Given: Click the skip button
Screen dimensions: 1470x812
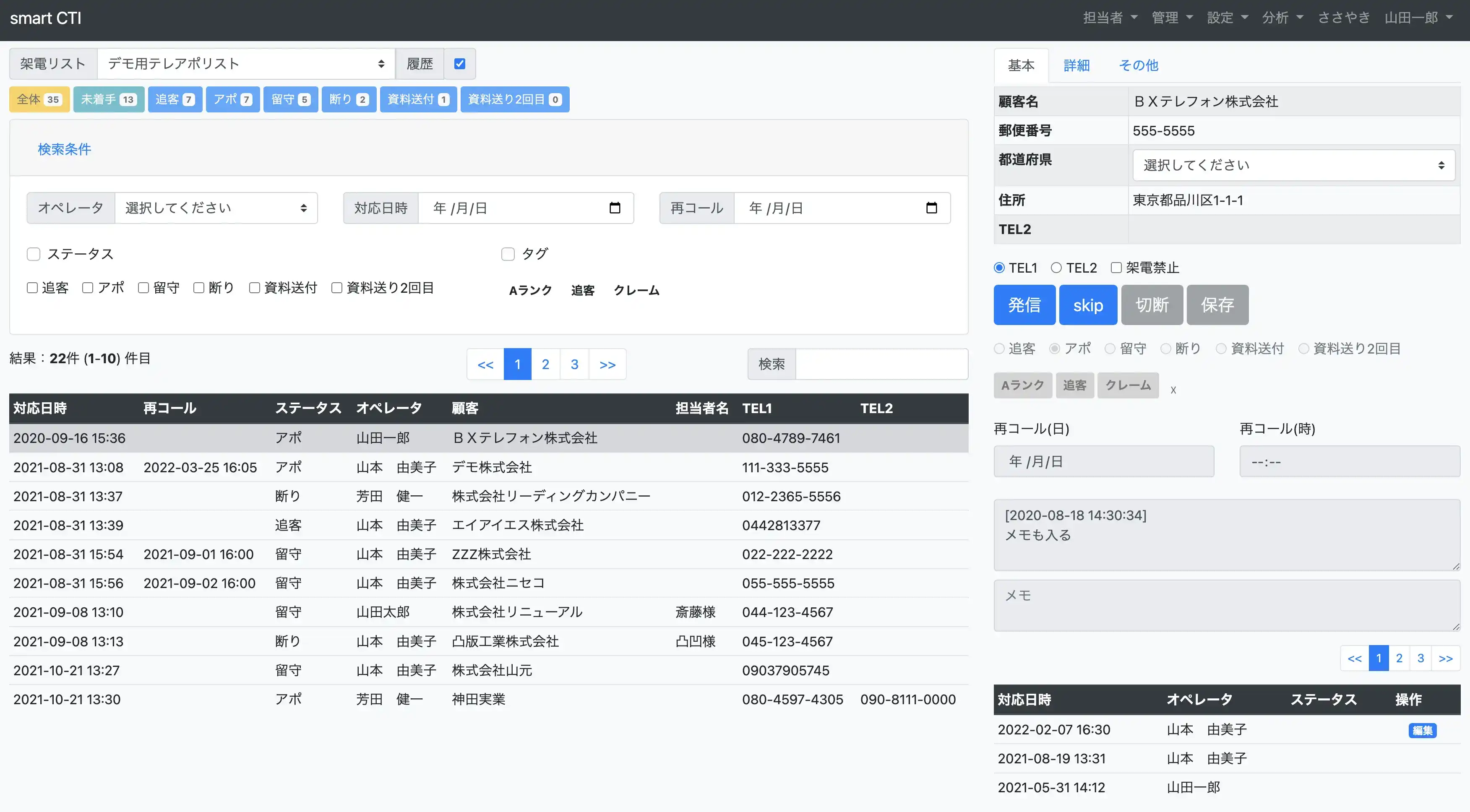Looking at the screenshot, I should pos(1088,304).
